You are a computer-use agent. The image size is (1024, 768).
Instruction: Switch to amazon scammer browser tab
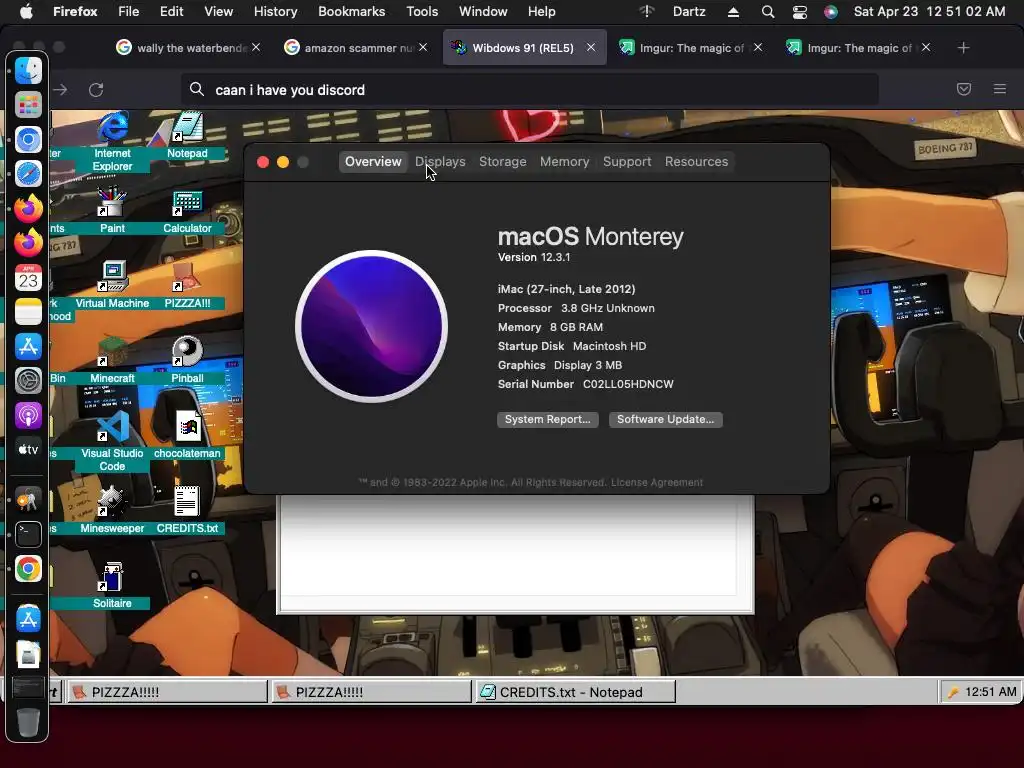355,48
